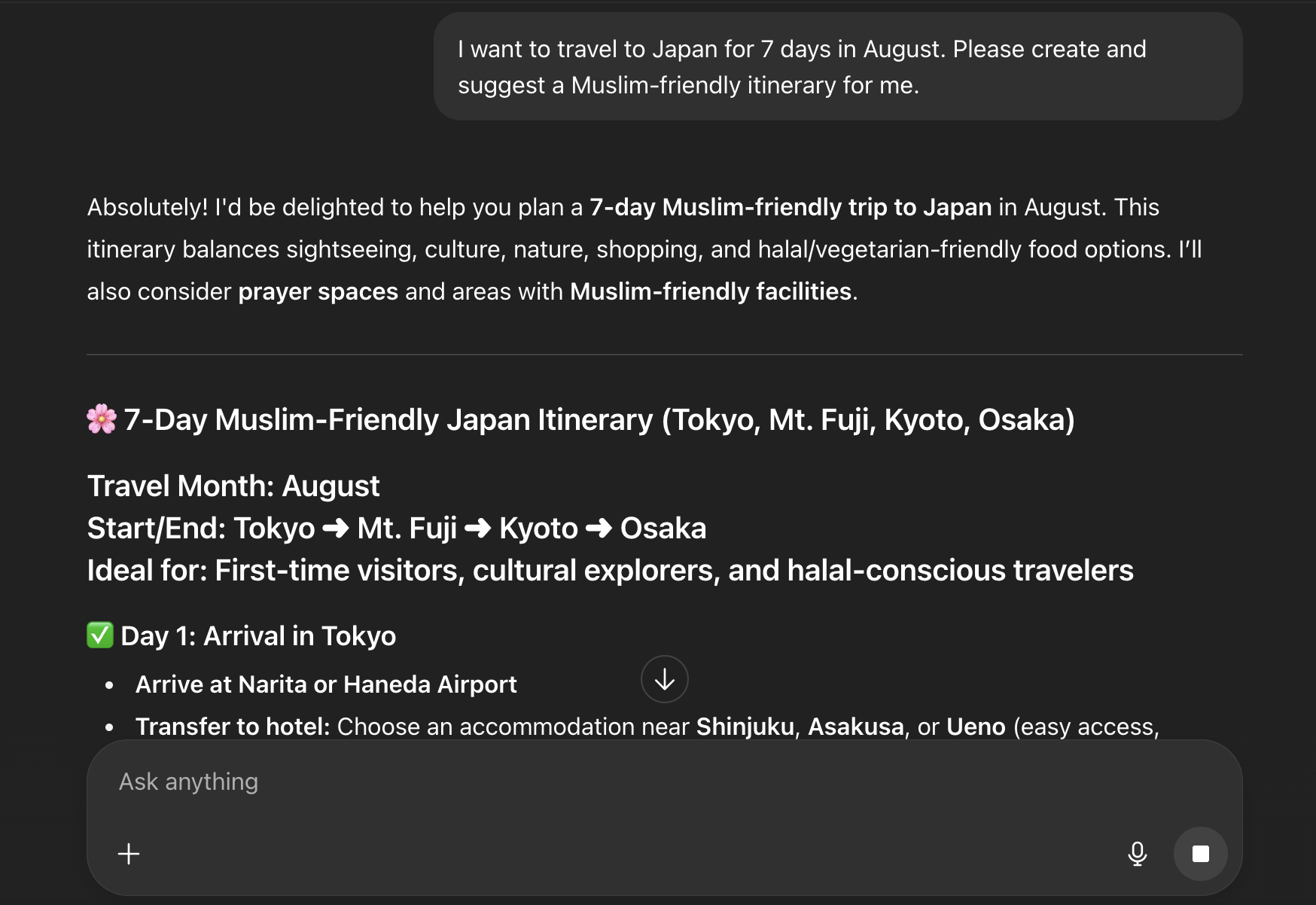Screen dimensions: 1316x905
Task: Click the green checkmark beside Day 1
Action: click(100, 635)
